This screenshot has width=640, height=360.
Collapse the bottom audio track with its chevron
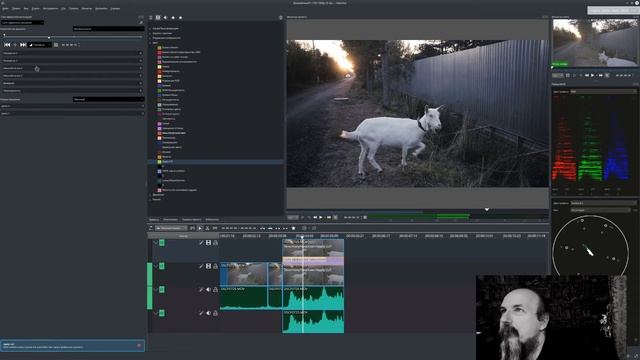156,313
